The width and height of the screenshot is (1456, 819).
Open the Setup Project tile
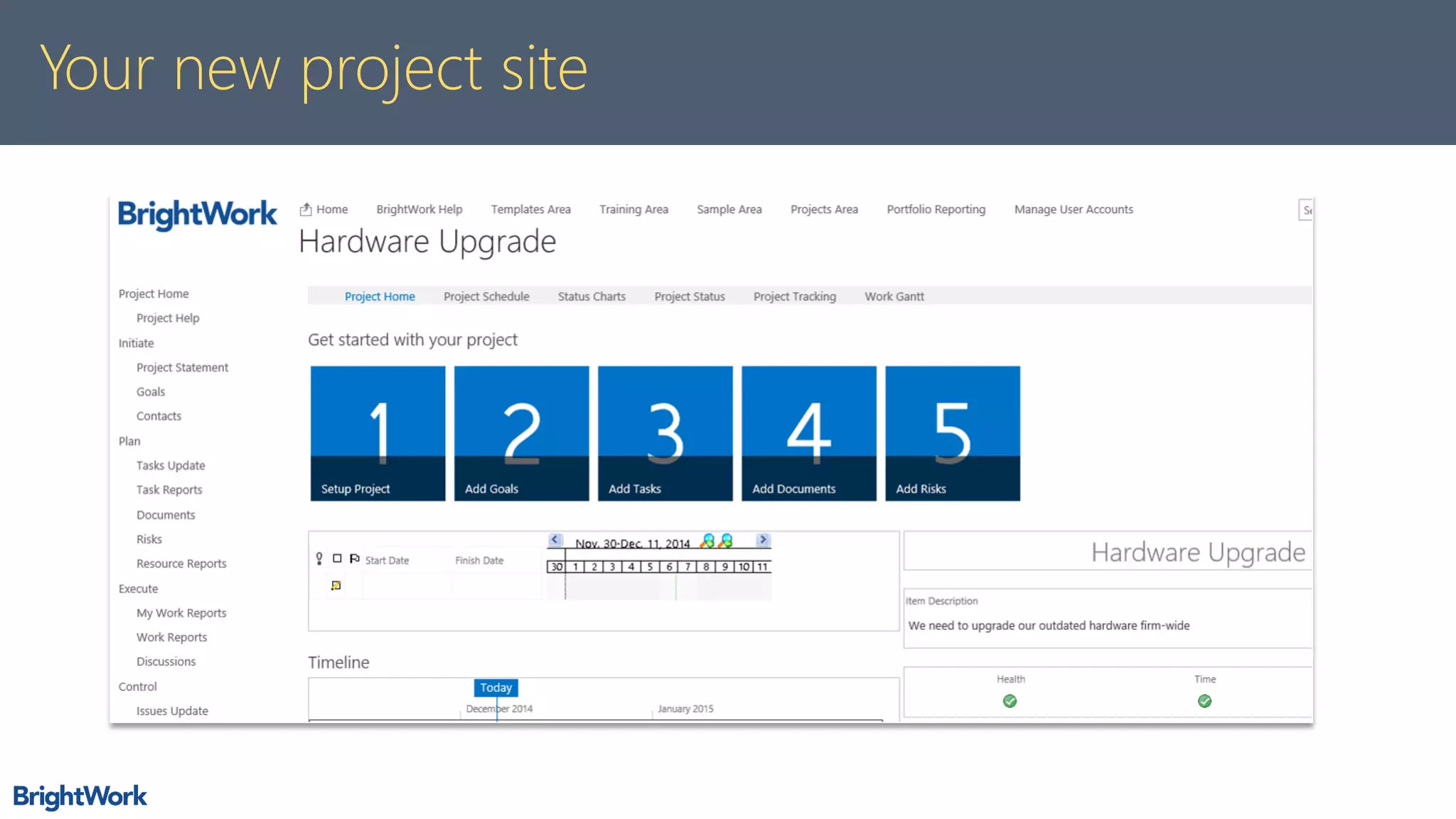click(x=378, y=433)
